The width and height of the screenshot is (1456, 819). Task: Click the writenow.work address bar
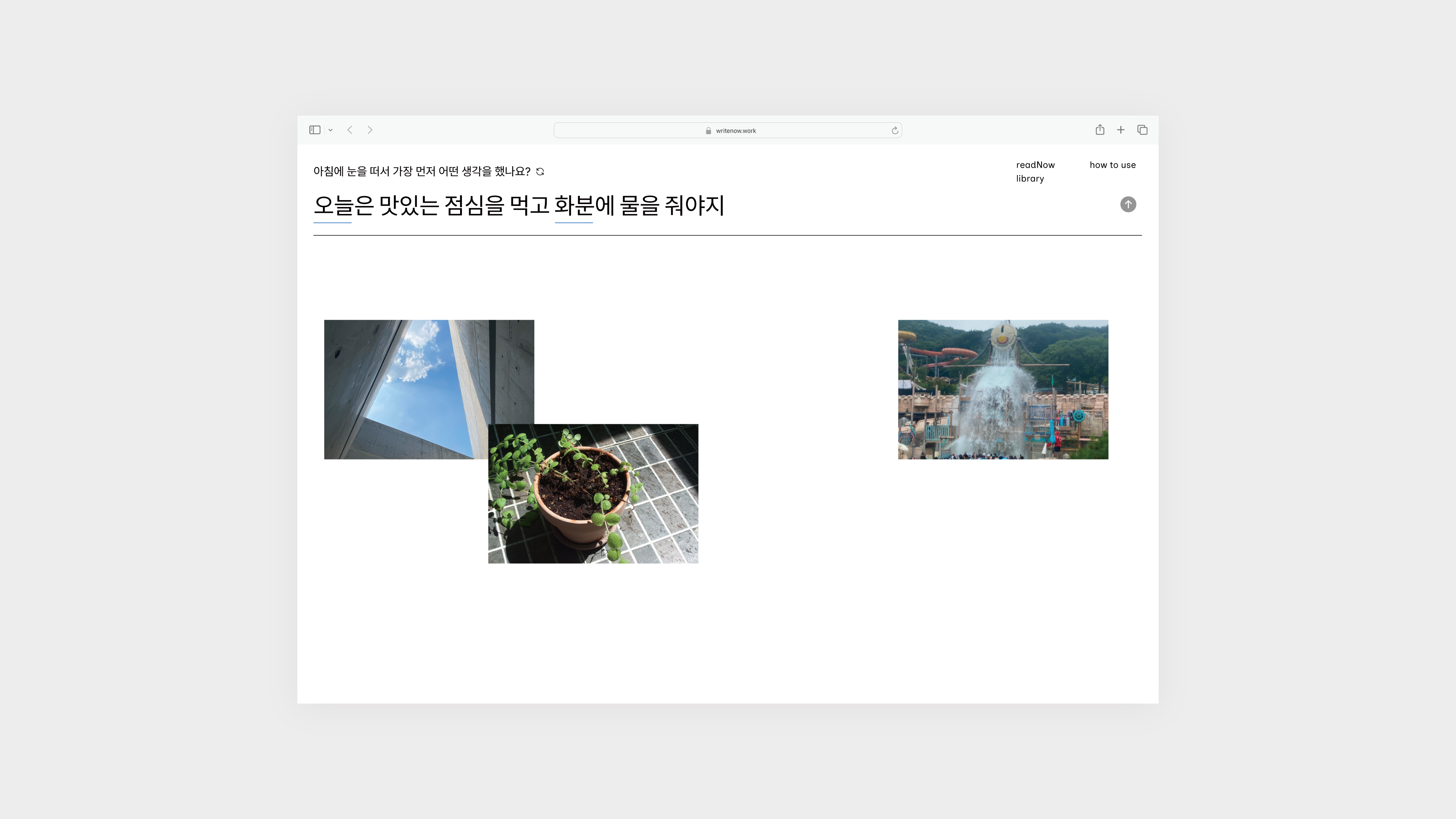pyautogui.click(x=727, y=131)
